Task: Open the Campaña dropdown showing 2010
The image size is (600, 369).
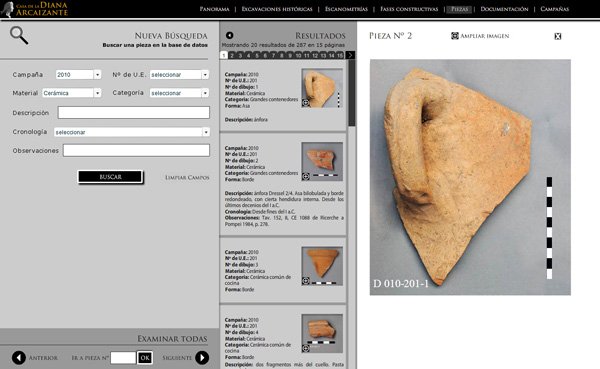Action: (x=78, y=75)
